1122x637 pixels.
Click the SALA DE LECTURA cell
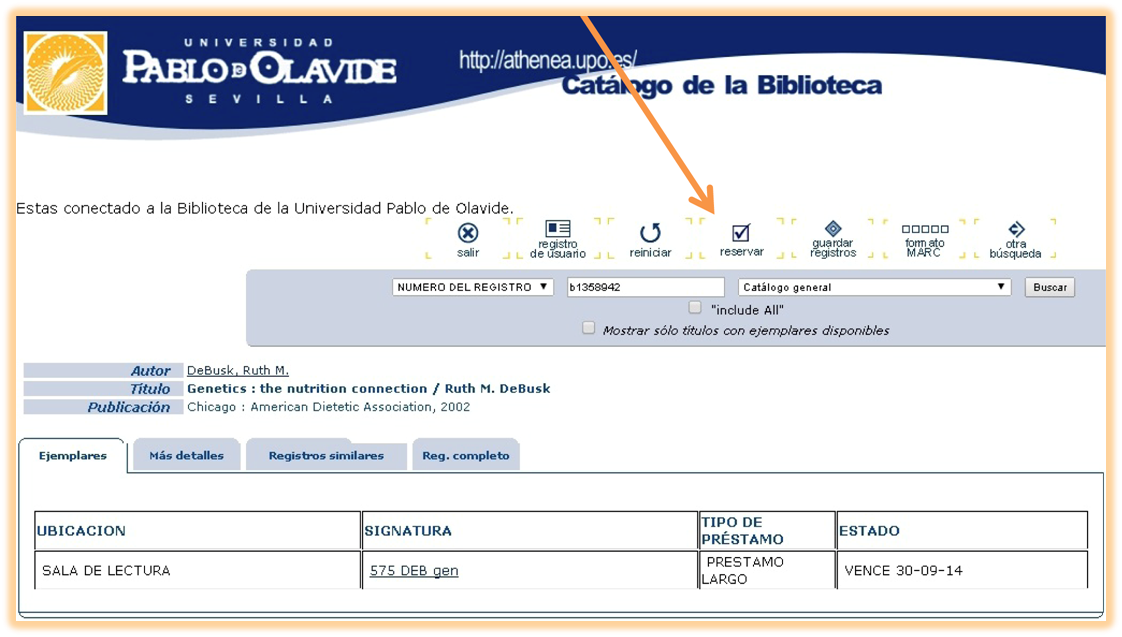click(197, 570)
